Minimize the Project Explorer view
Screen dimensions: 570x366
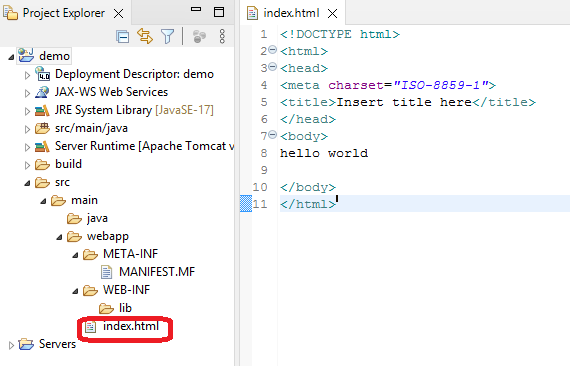pyautogui.click(x=196, y=9)
